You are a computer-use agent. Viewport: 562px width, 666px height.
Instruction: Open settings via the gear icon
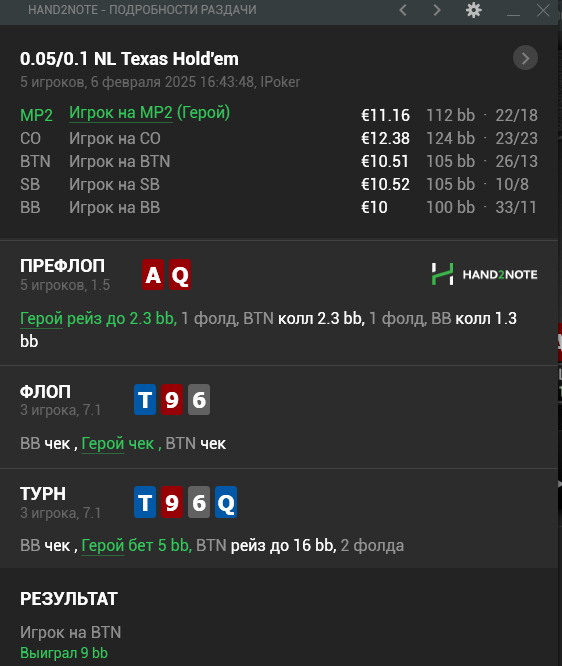473,10
